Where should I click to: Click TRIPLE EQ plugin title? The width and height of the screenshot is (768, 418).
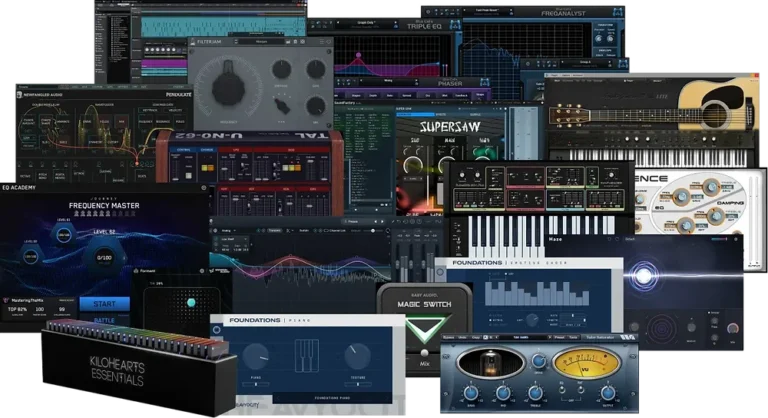click(424, 26)
